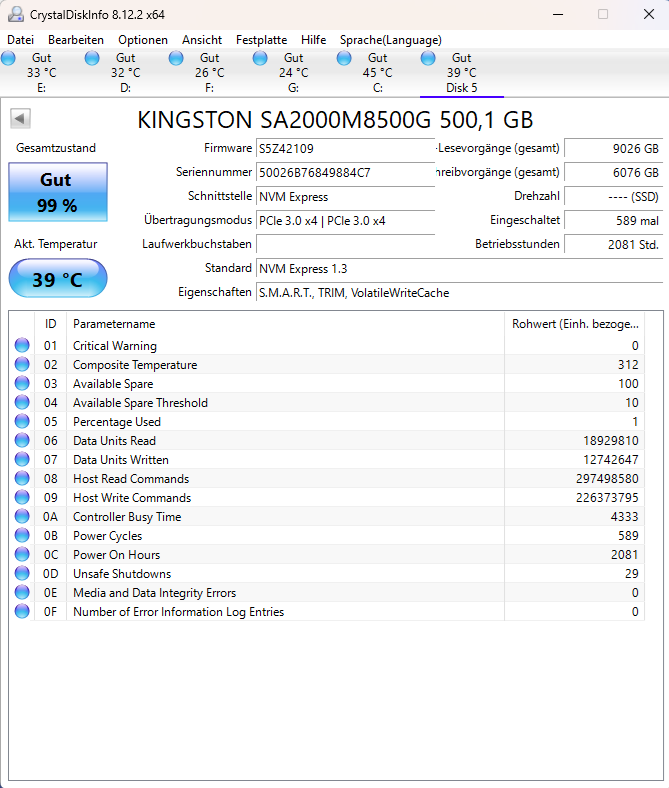The width and height of the screenshot is (669, 788).
Task: Select the Critical Warning row name
Action: click(x=115, y=346)
